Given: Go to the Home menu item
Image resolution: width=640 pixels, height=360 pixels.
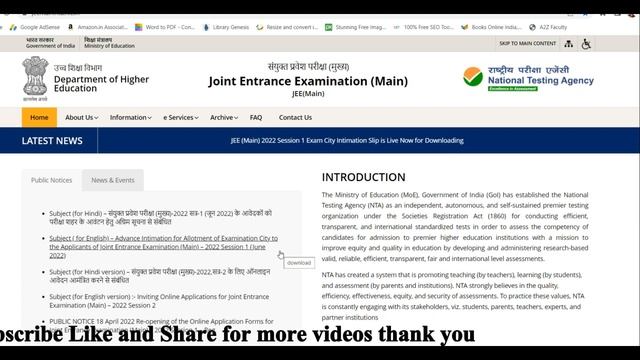Looking at the screenshot, I should coord(39,118).
